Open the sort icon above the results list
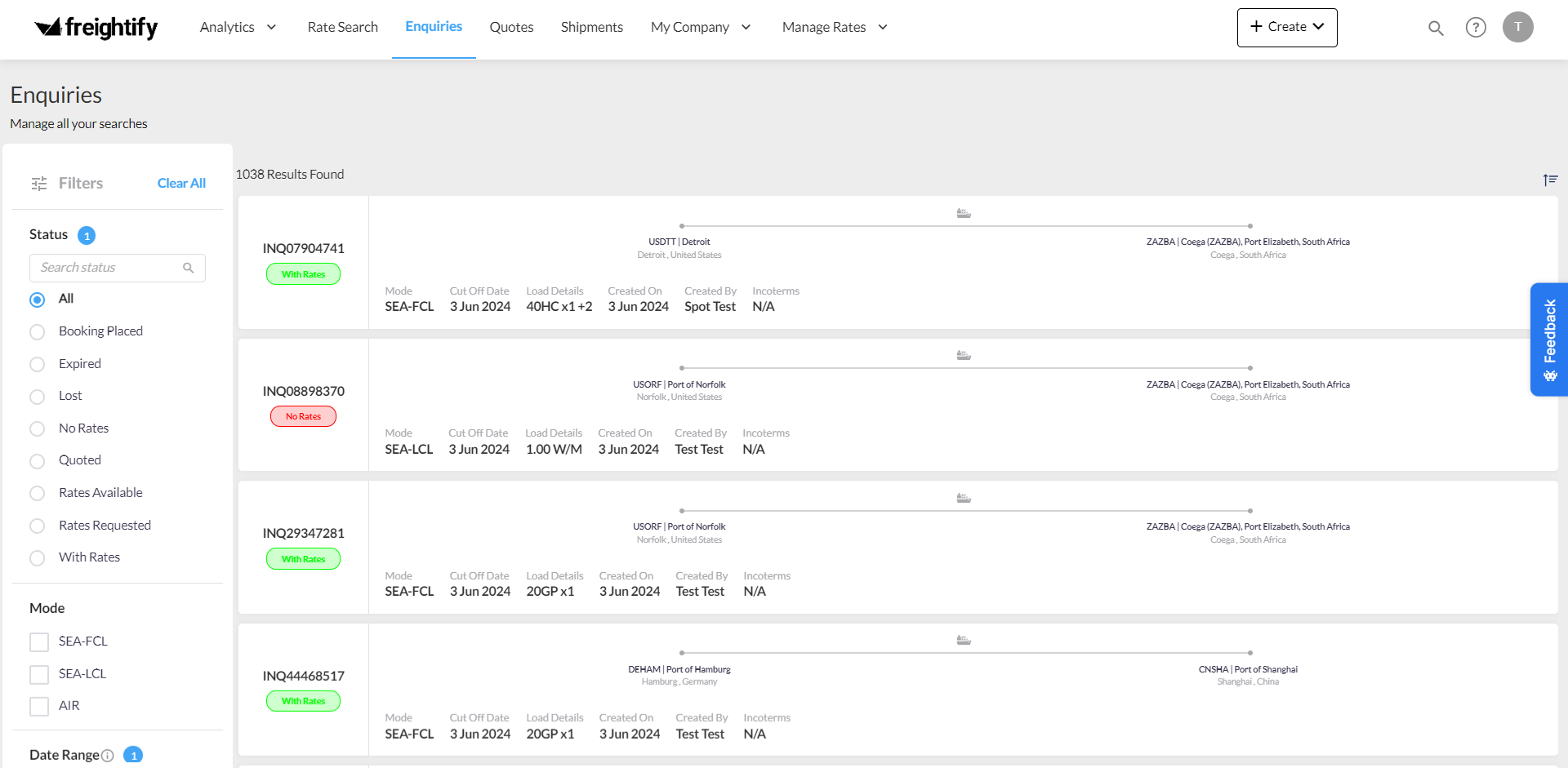Viewport: 1568px width, 768px height. (x=1550, y=180)
